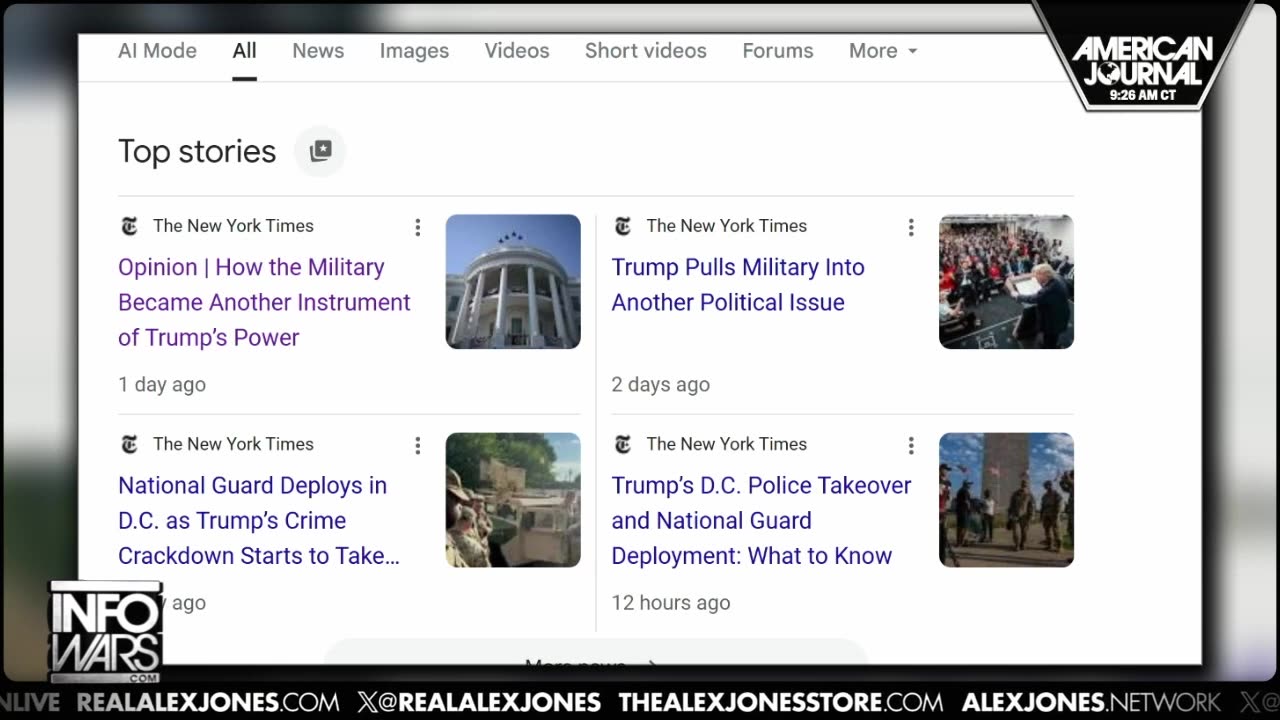Click the New York Times logo on the Opinion military story
The width and height of the screenshot is (1280, 720).
click(129, 226)
